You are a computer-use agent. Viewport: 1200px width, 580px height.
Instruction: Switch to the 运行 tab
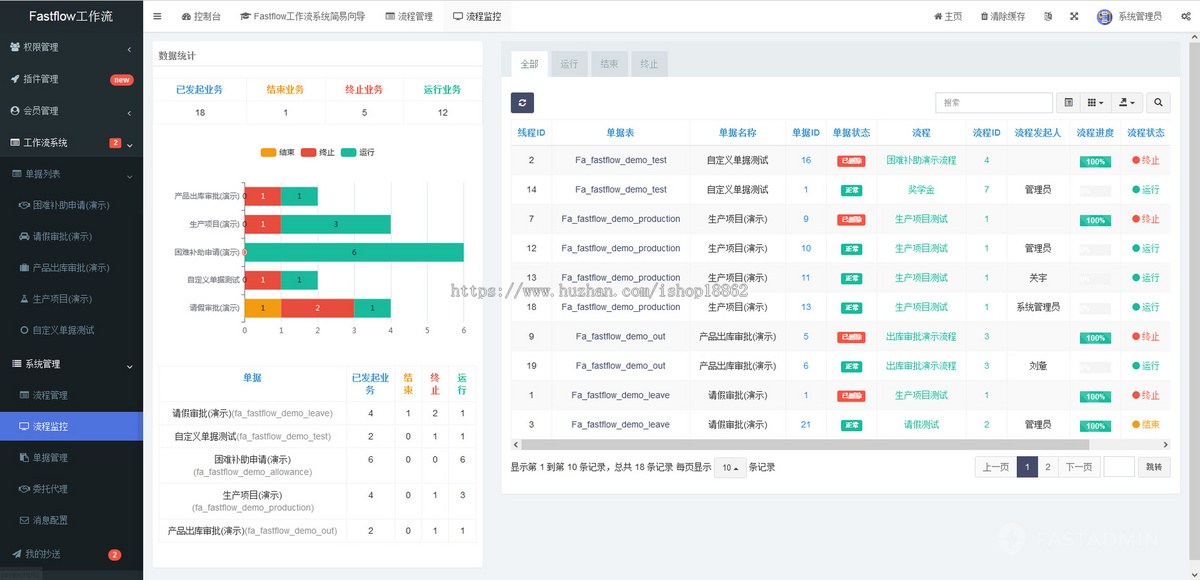click(570, 63)
